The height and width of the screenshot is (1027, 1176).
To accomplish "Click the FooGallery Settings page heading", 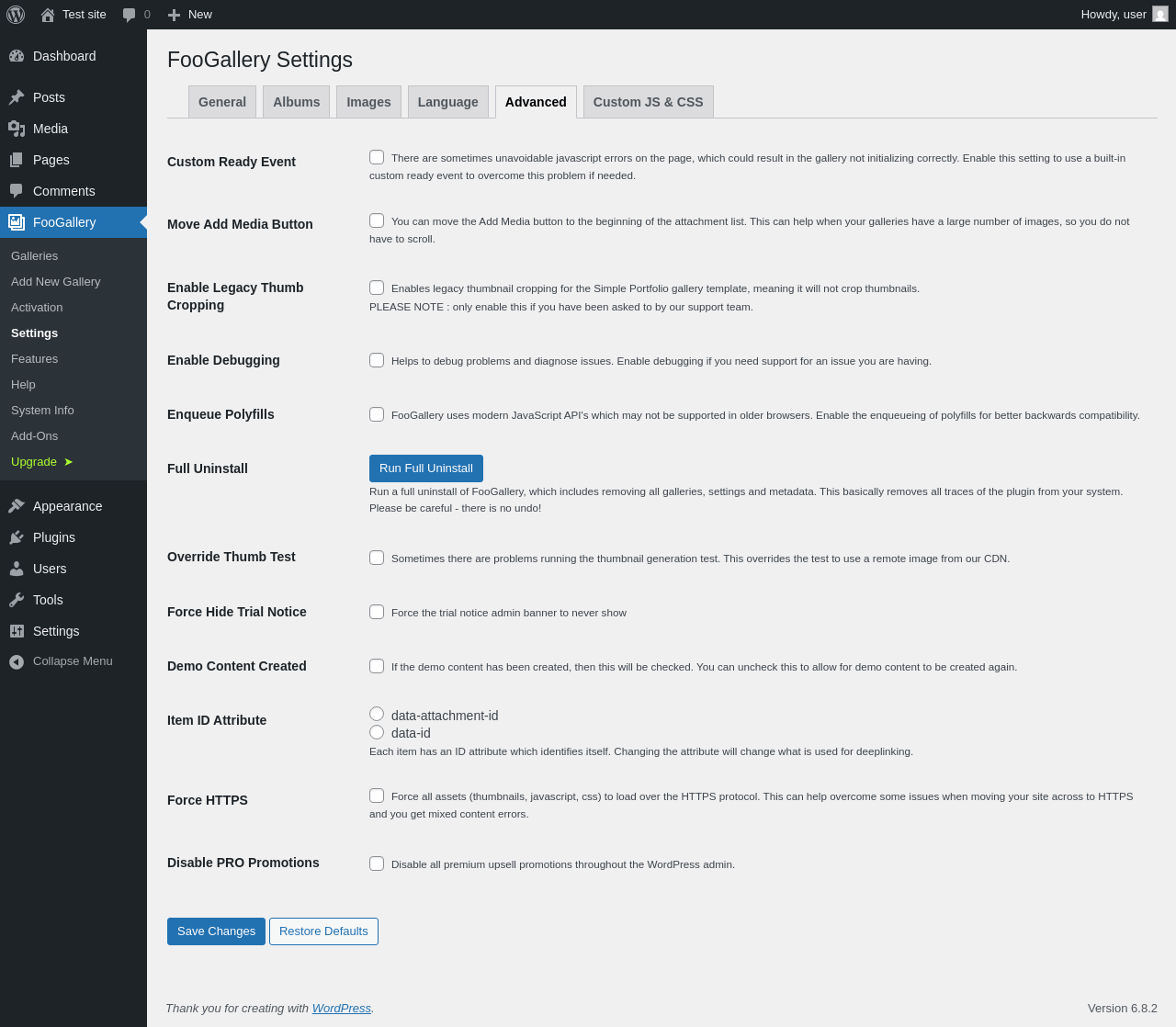I will (260, 60).
